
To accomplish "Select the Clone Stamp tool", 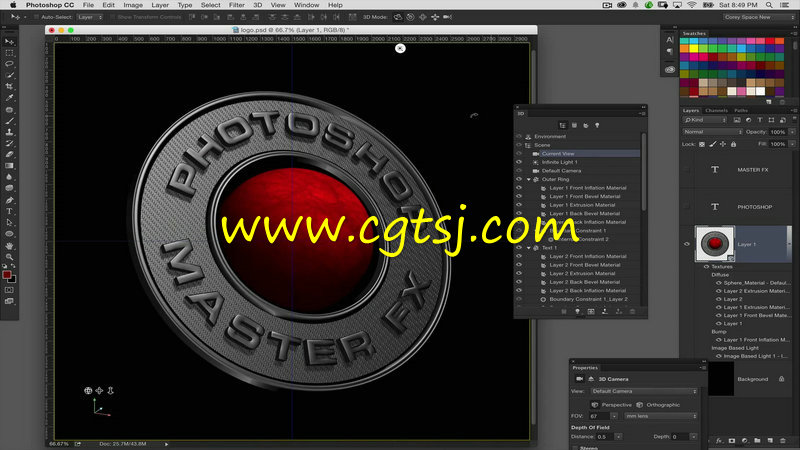I will coord(9,132).
